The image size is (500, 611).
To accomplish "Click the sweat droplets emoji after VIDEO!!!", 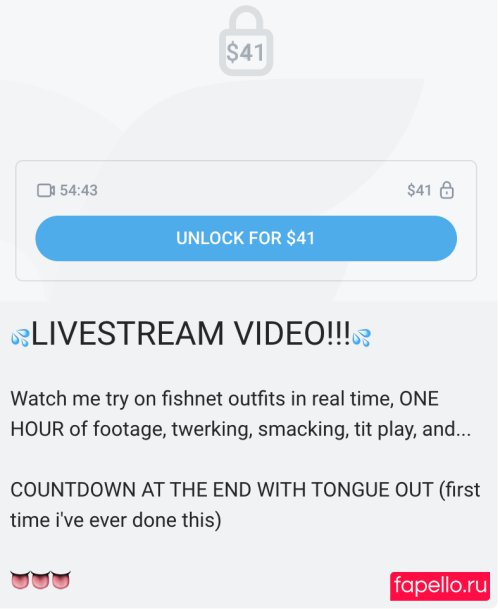I will 363,338.
